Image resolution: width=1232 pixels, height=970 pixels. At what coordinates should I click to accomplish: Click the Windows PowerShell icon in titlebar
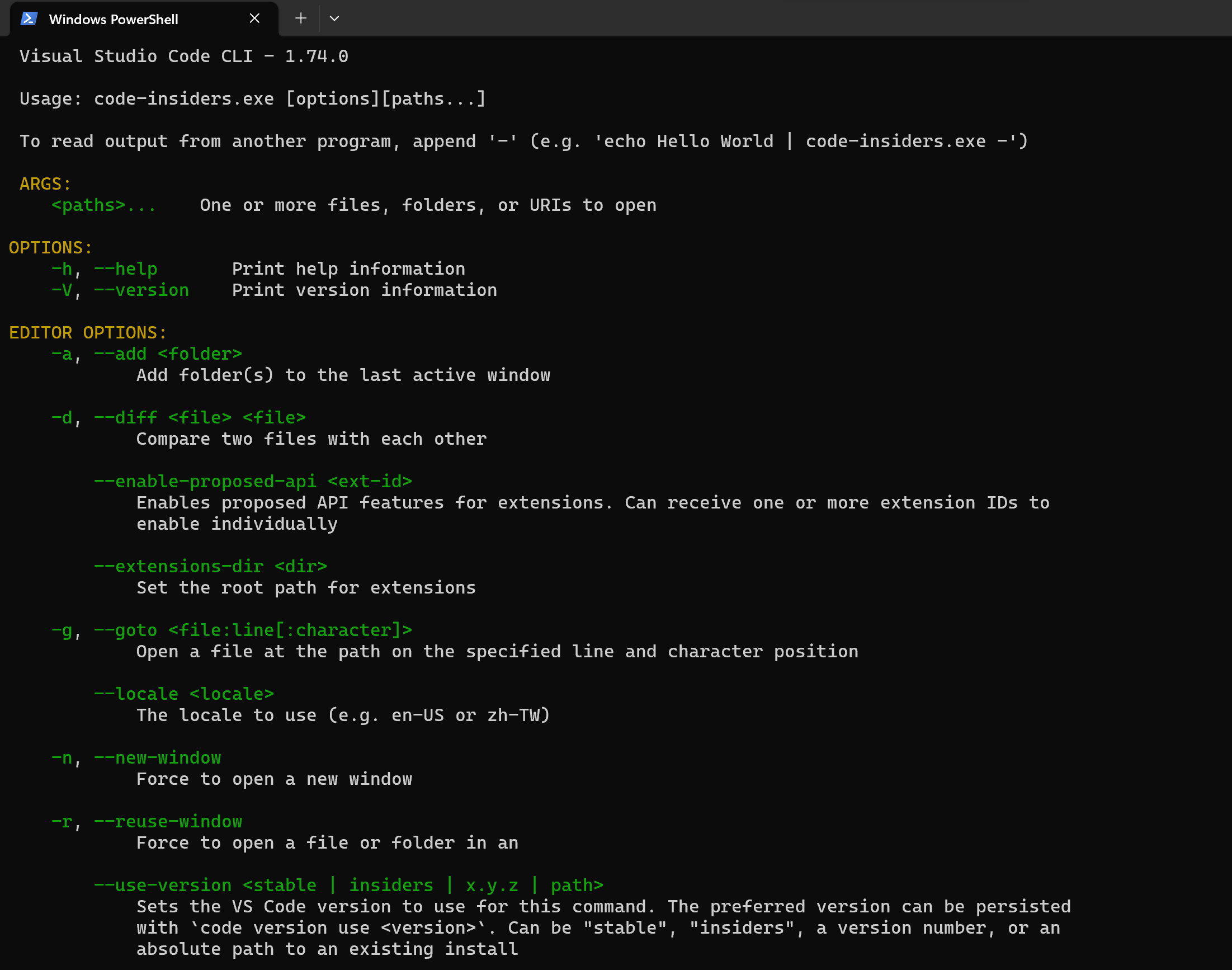pyautogui.click(x=28, y=18)
